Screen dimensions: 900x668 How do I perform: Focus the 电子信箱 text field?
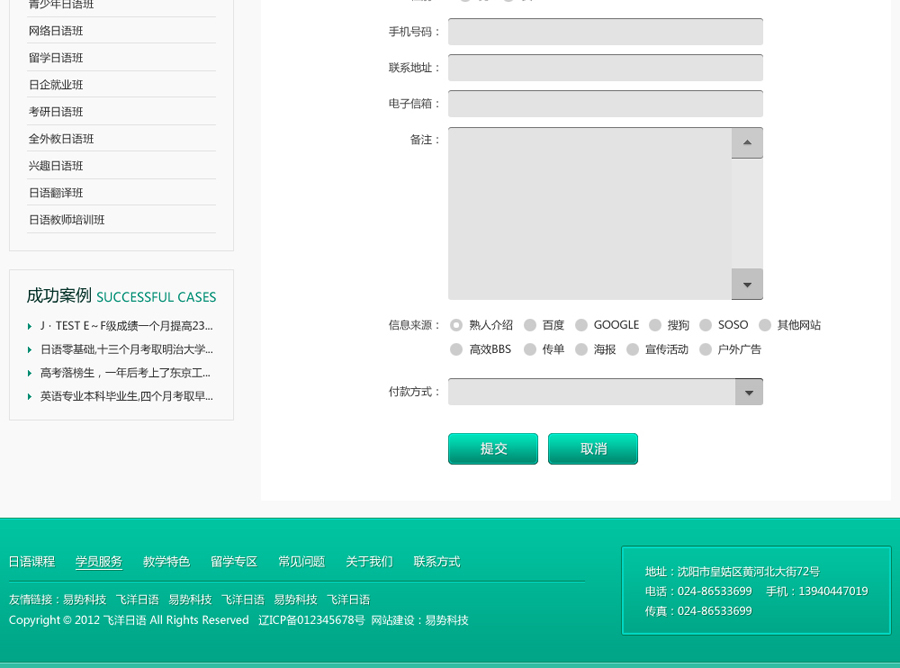(x=605, y=104)
